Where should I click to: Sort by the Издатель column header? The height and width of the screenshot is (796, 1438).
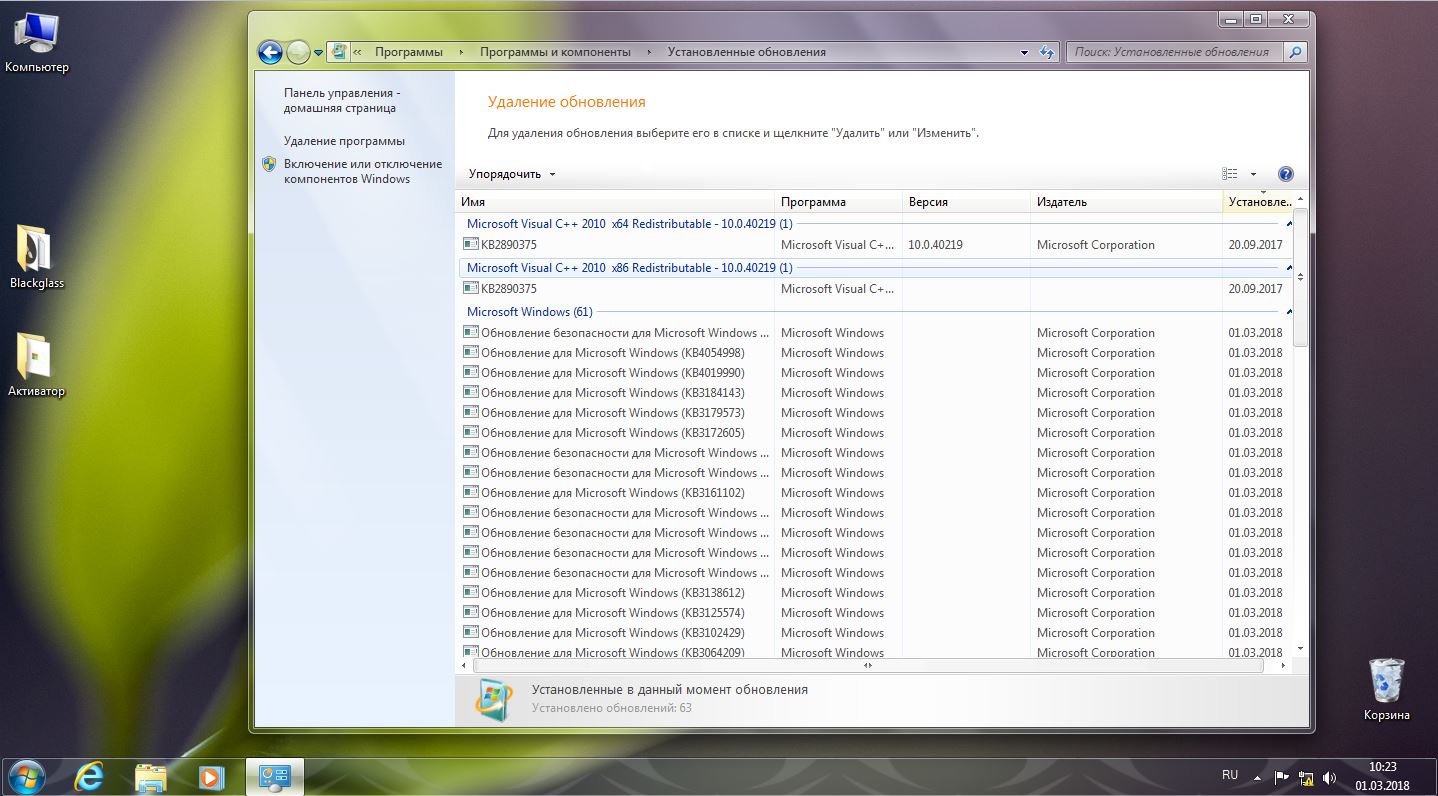click(x=1125, y=202)
